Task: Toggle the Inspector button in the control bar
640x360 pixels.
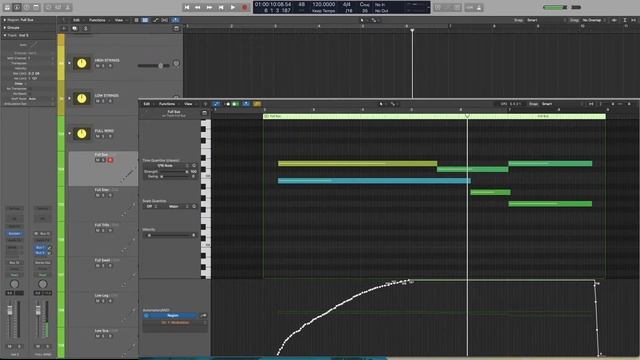Action: (17, 7)
